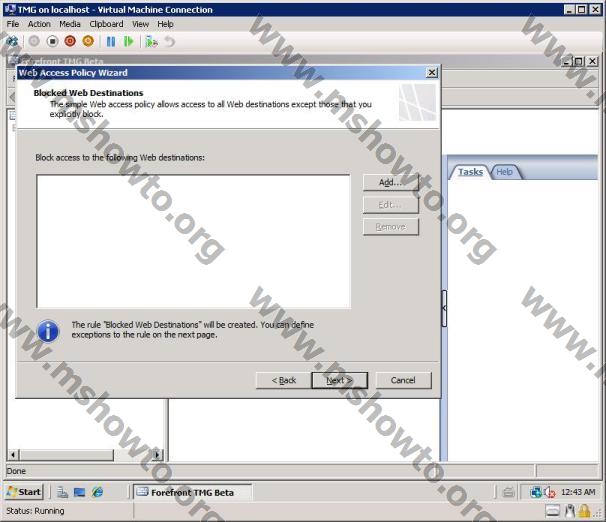Image resolution: width=606 pixels, height=522 pixels.
Task: Click the 12:43 AM clock
Action: coord(578,492)
